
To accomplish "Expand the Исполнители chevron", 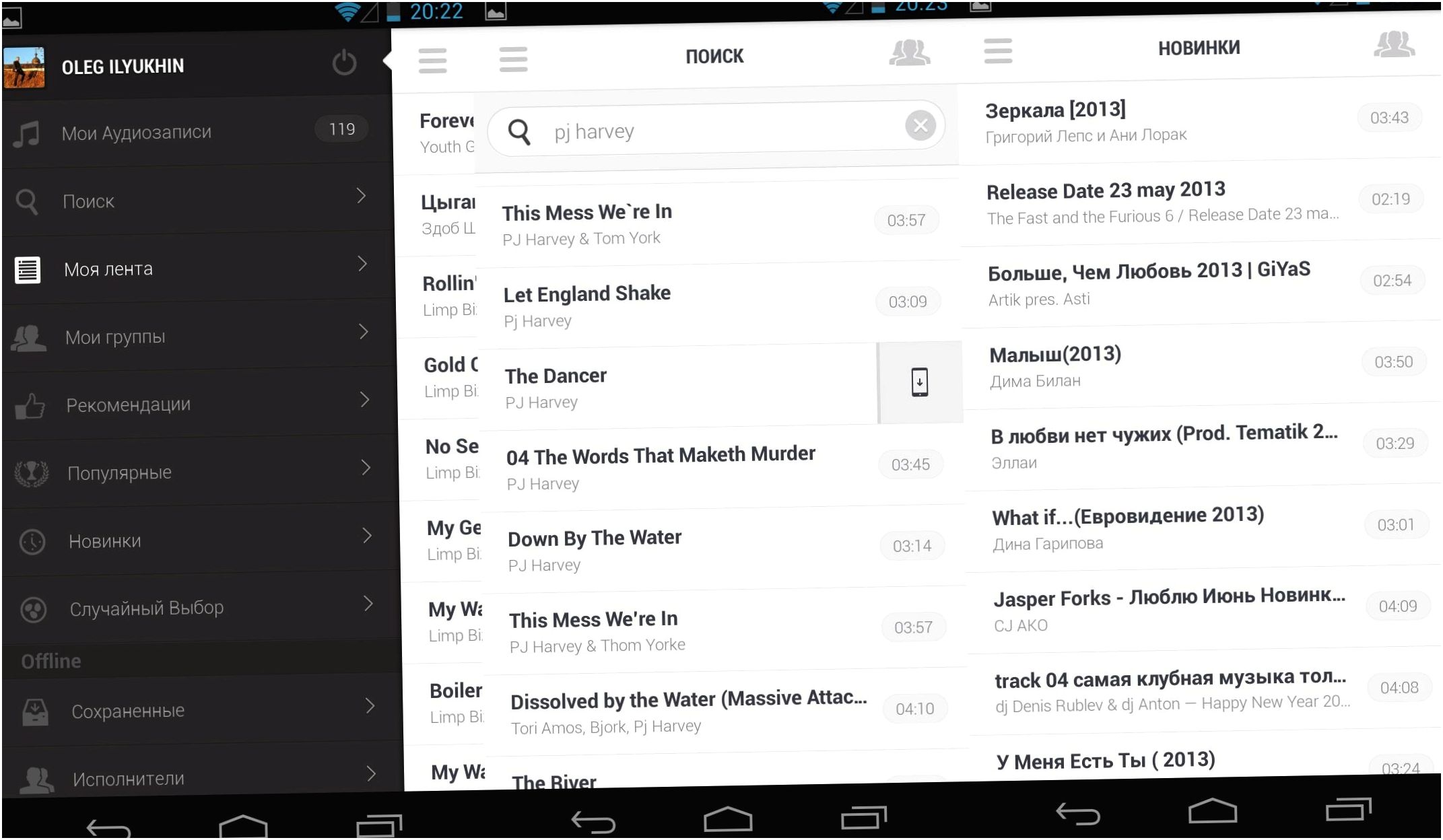I will (372, 774).
